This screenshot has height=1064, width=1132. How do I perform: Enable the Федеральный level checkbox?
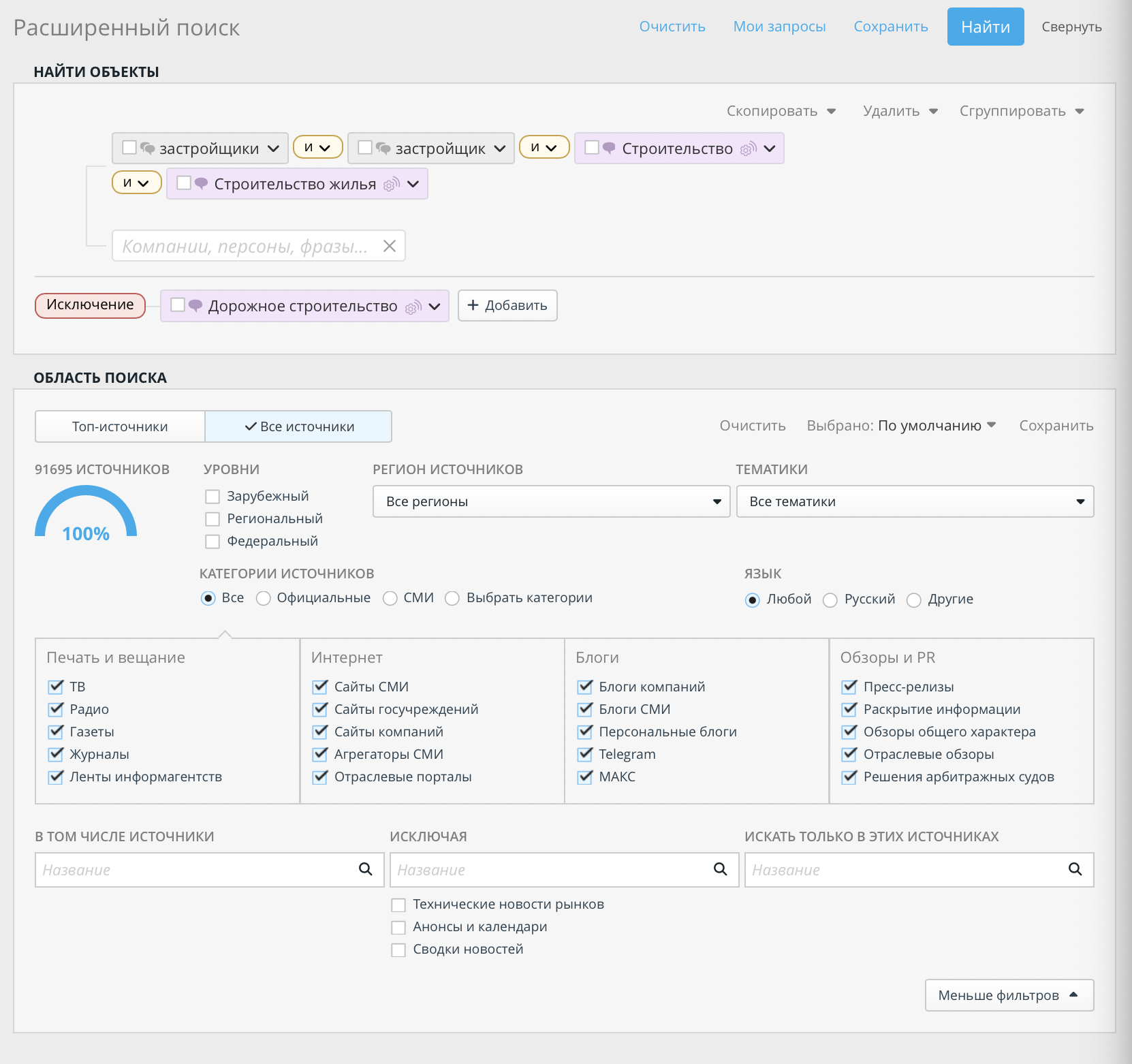[213, 542]
